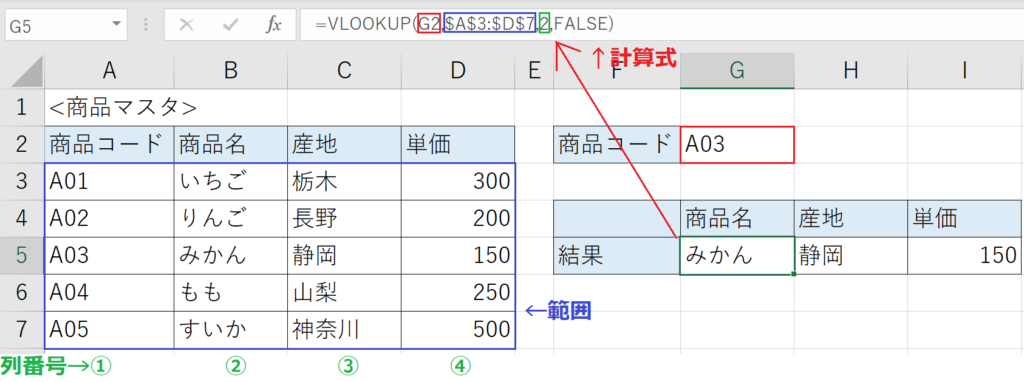
Task: Select cell 栃木
Action: click(x=344, y=182)
